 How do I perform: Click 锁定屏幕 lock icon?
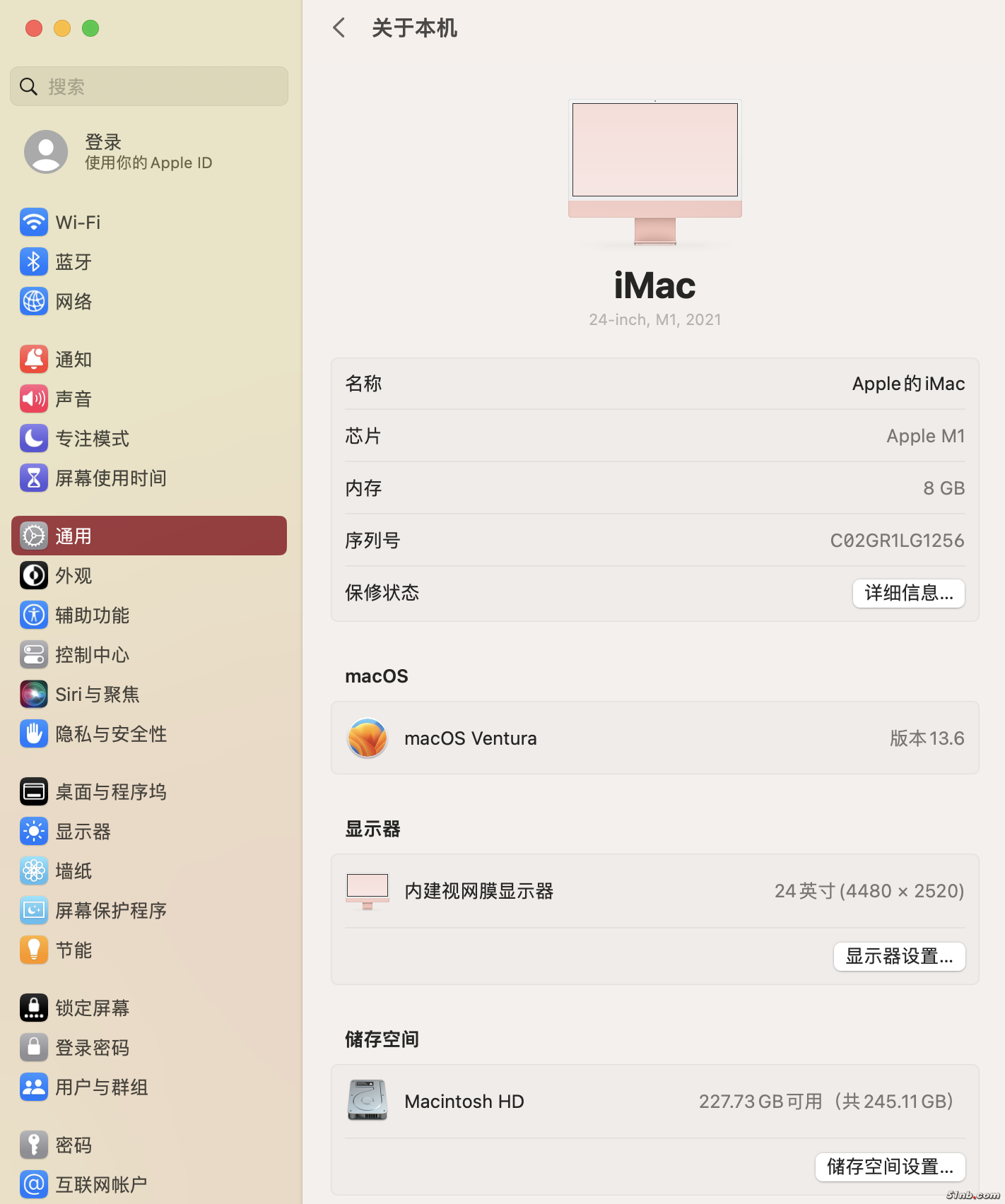pyautogui.click(x=34, y=1008)
